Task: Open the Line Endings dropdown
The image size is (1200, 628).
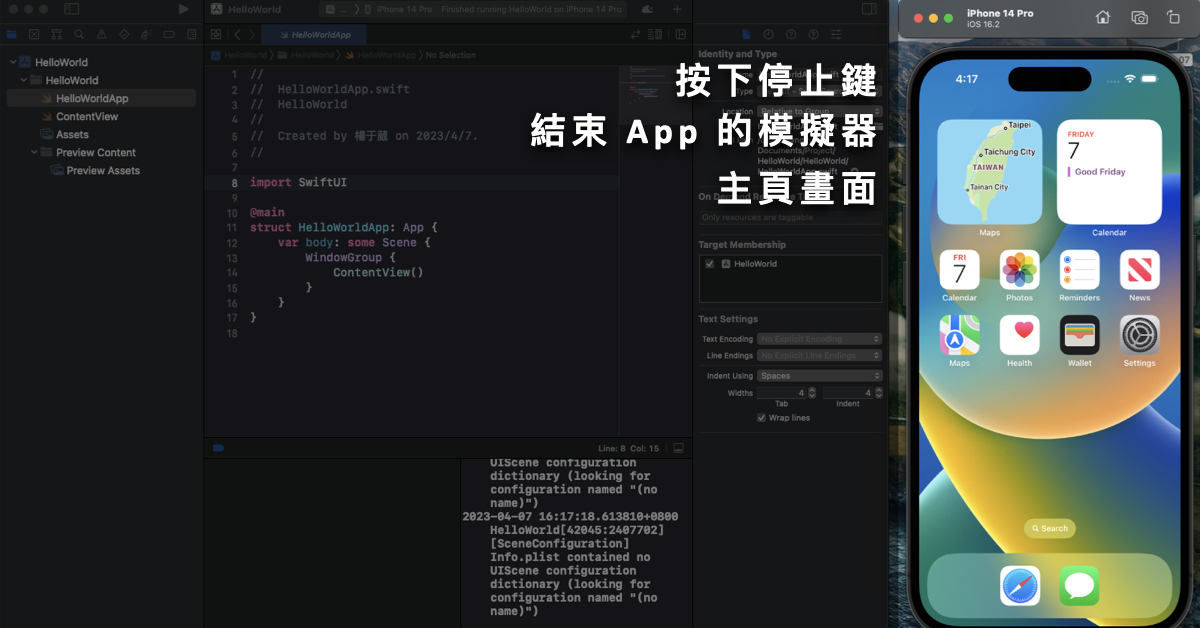Action: click(x=820, y=355)
